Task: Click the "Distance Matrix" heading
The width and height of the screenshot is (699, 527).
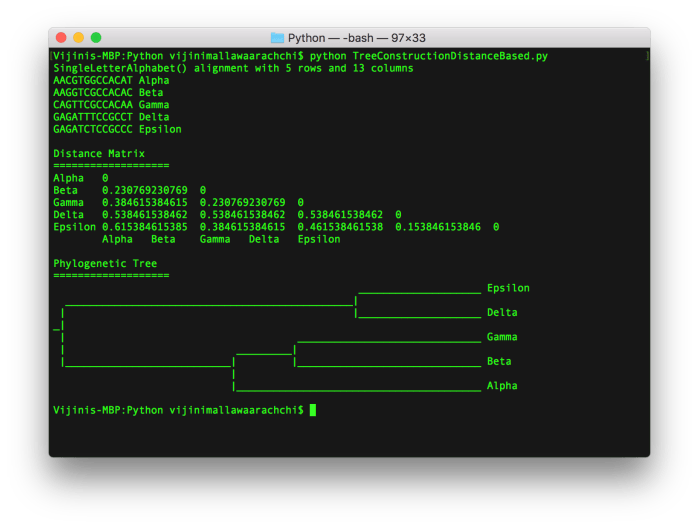Action: pos(98,153)
